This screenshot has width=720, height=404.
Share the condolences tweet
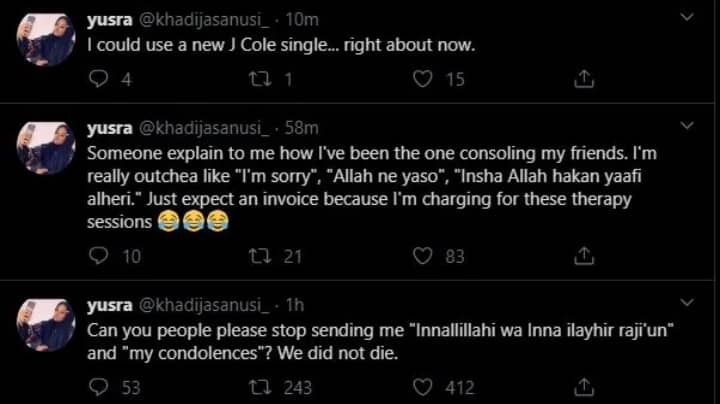[x=587, y=387]
